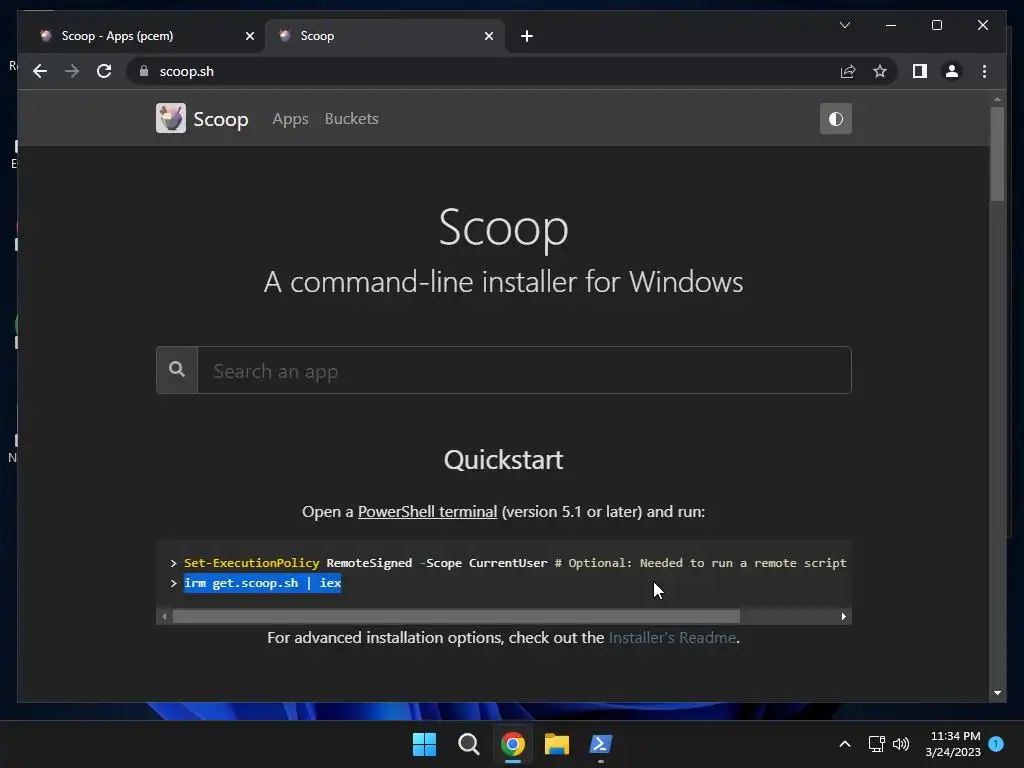
Task: Click the code block horizontal scrollbar thumb
Action: [x=456, y=616]
